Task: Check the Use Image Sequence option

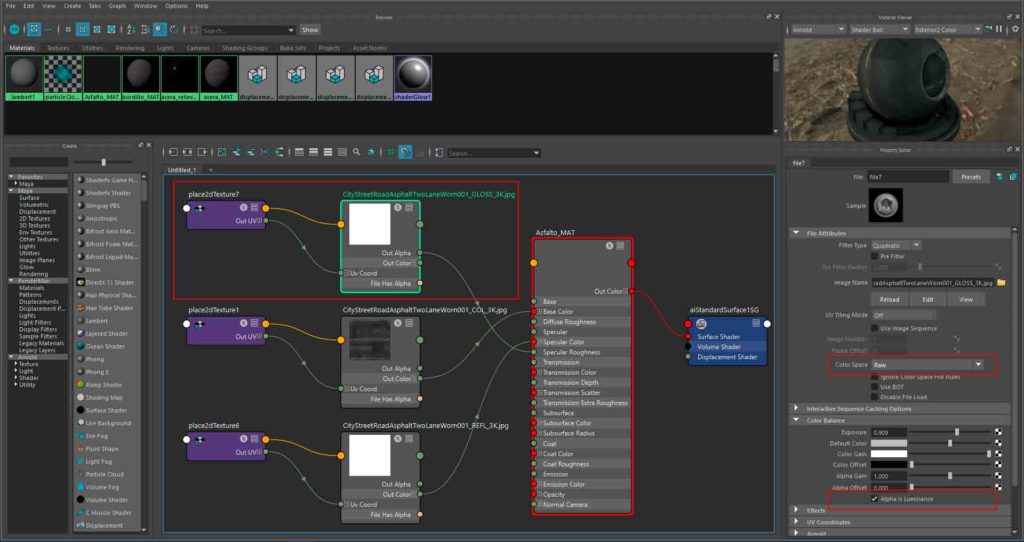Action: point(875,328)
